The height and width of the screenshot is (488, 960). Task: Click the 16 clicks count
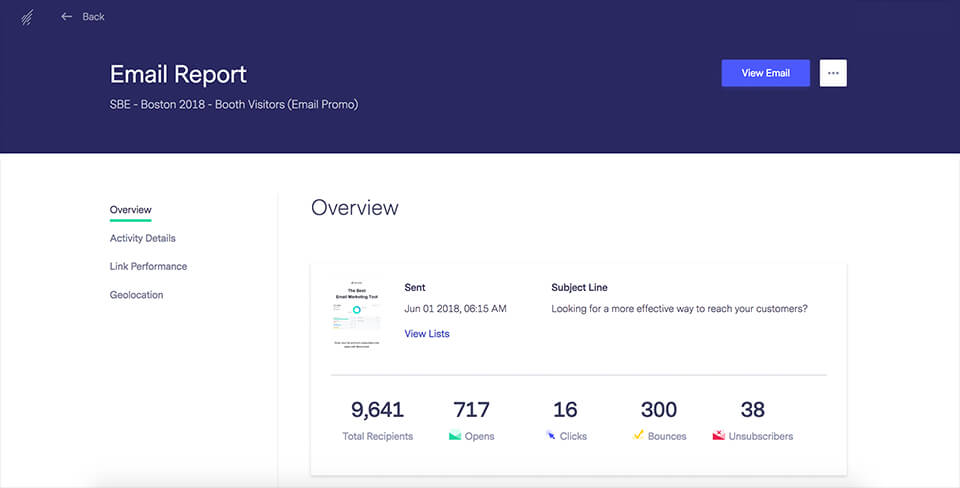565,410
